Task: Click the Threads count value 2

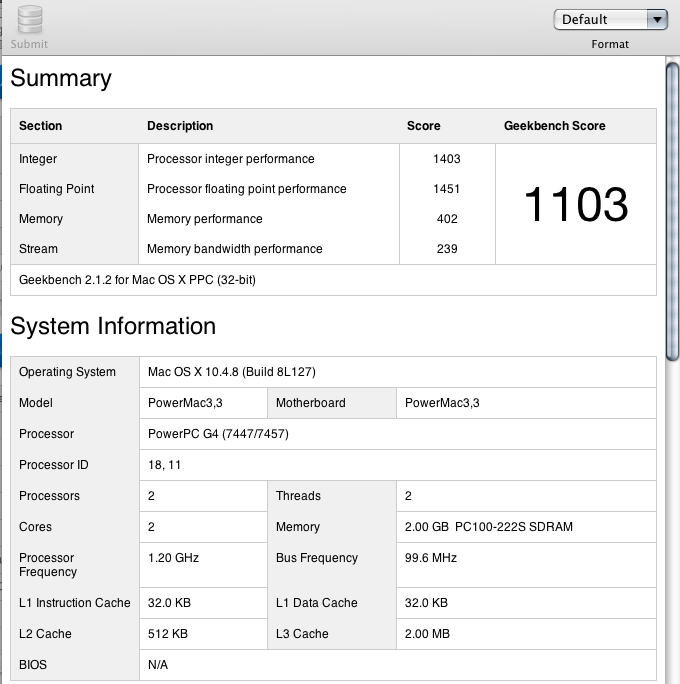Action: (408, 496)
